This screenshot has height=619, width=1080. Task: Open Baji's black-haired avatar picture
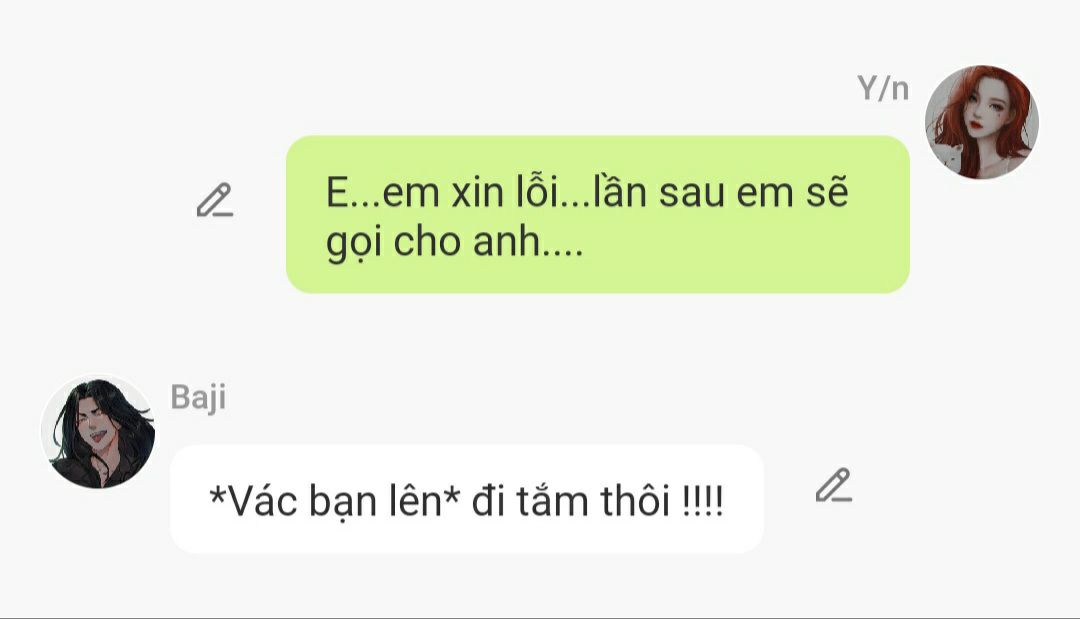coord(98,432)
